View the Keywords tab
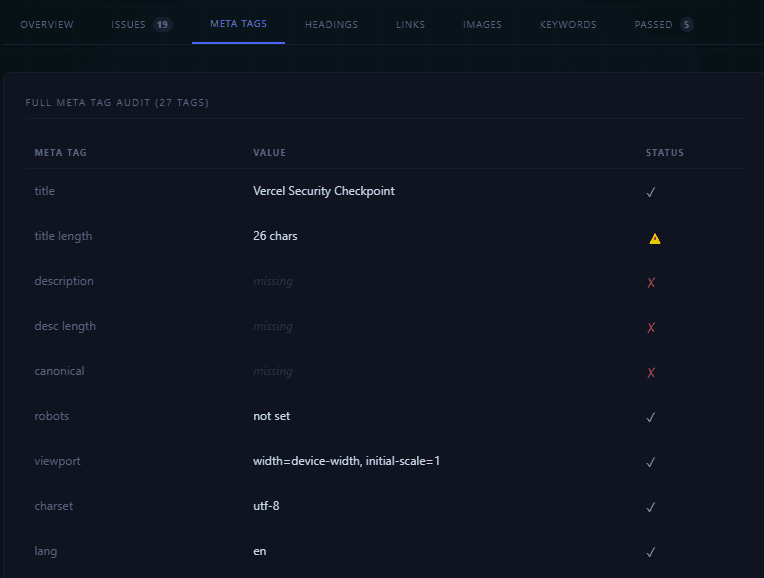The image size is (764, 578). 568,24
